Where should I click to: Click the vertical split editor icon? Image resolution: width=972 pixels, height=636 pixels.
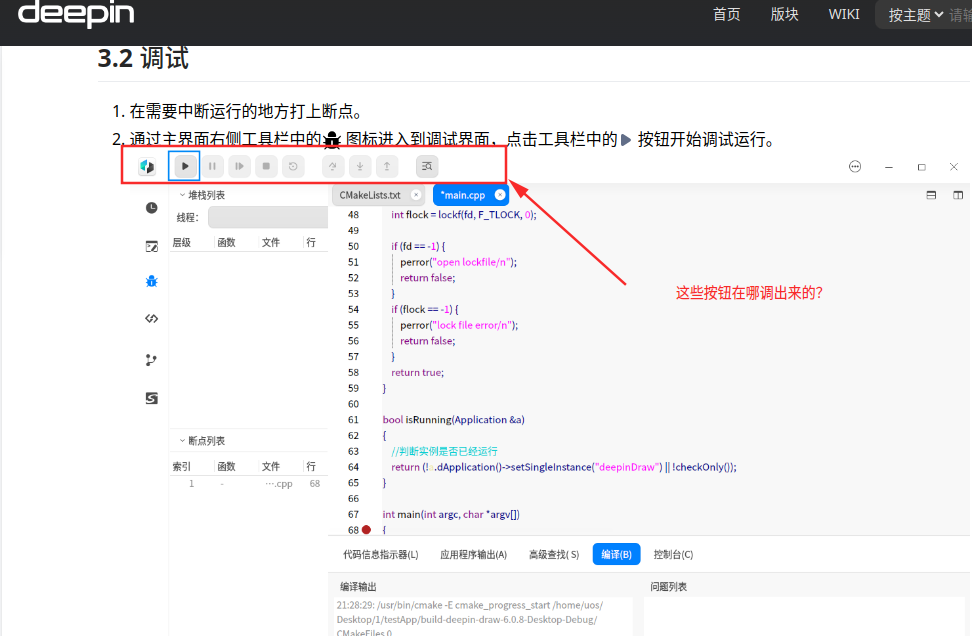(958, 195)
